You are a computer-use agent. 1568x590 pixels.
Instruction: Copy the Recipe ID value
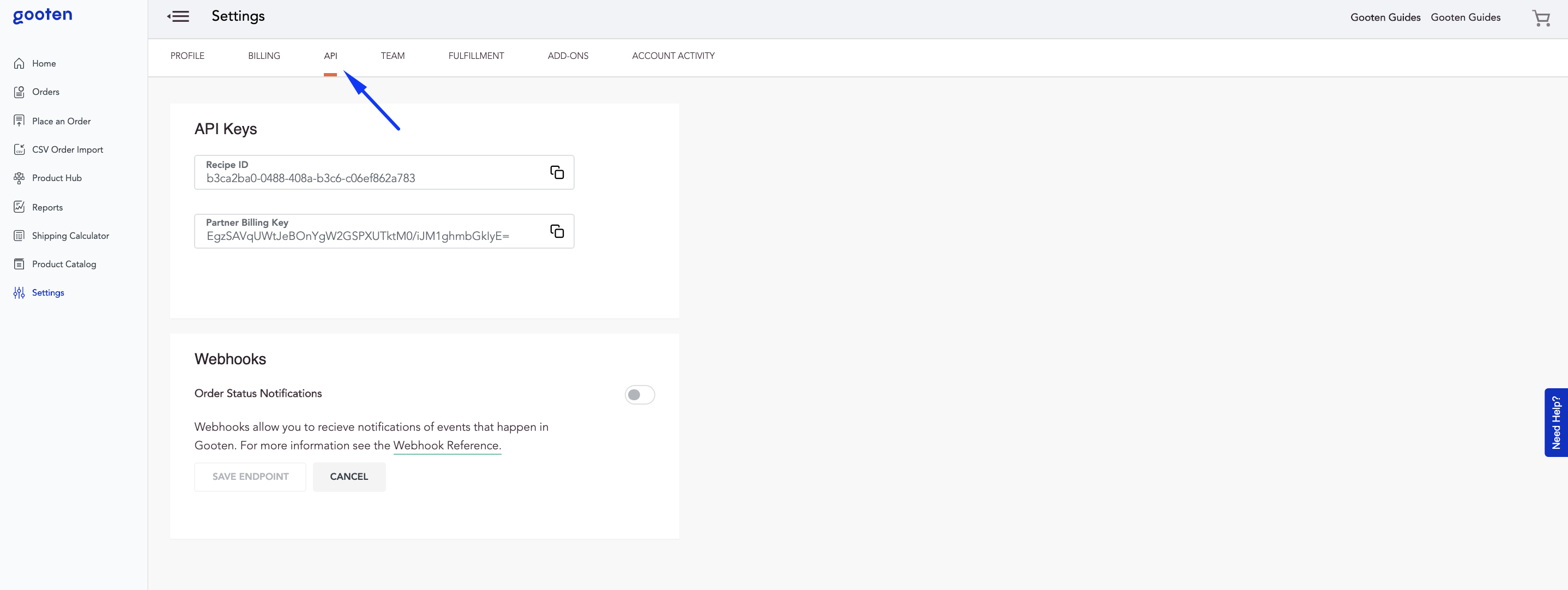(556, 172)
